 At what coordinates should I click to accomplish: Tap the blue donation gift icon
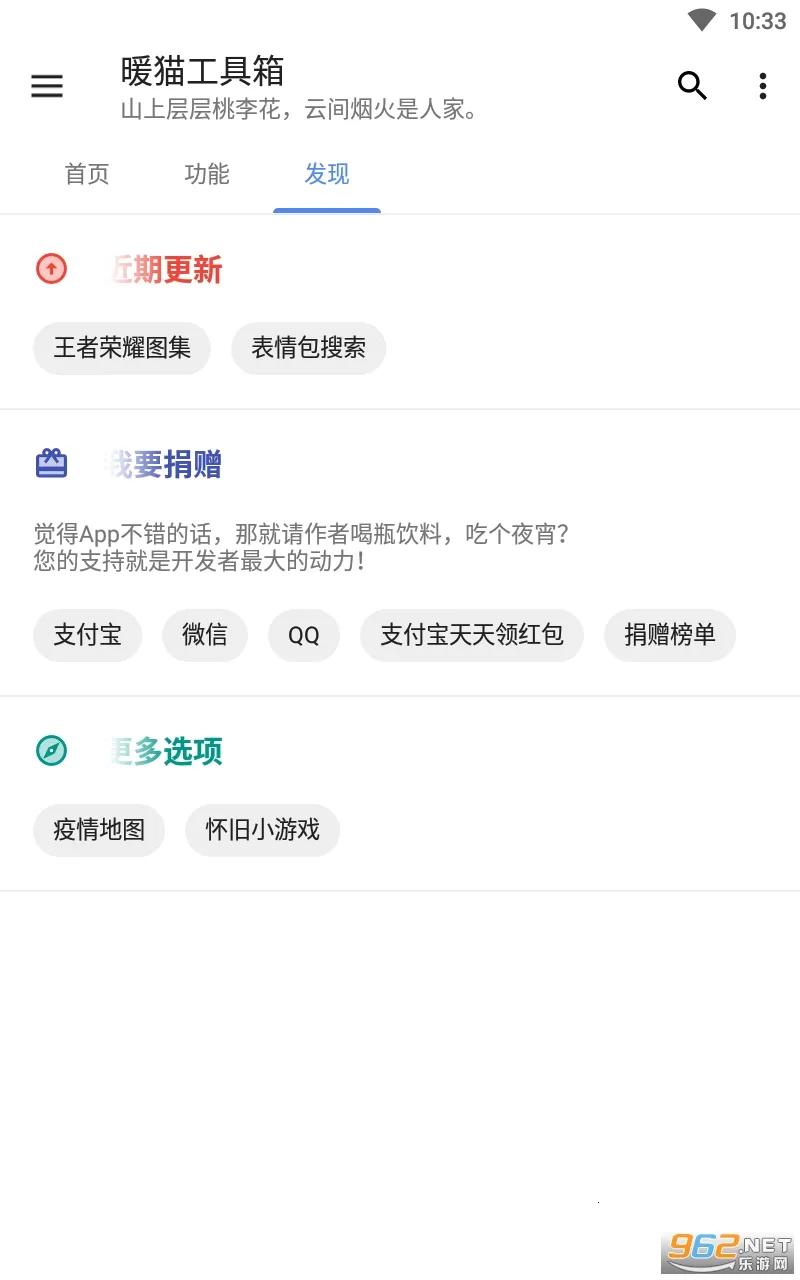click(x=51, y=464)
